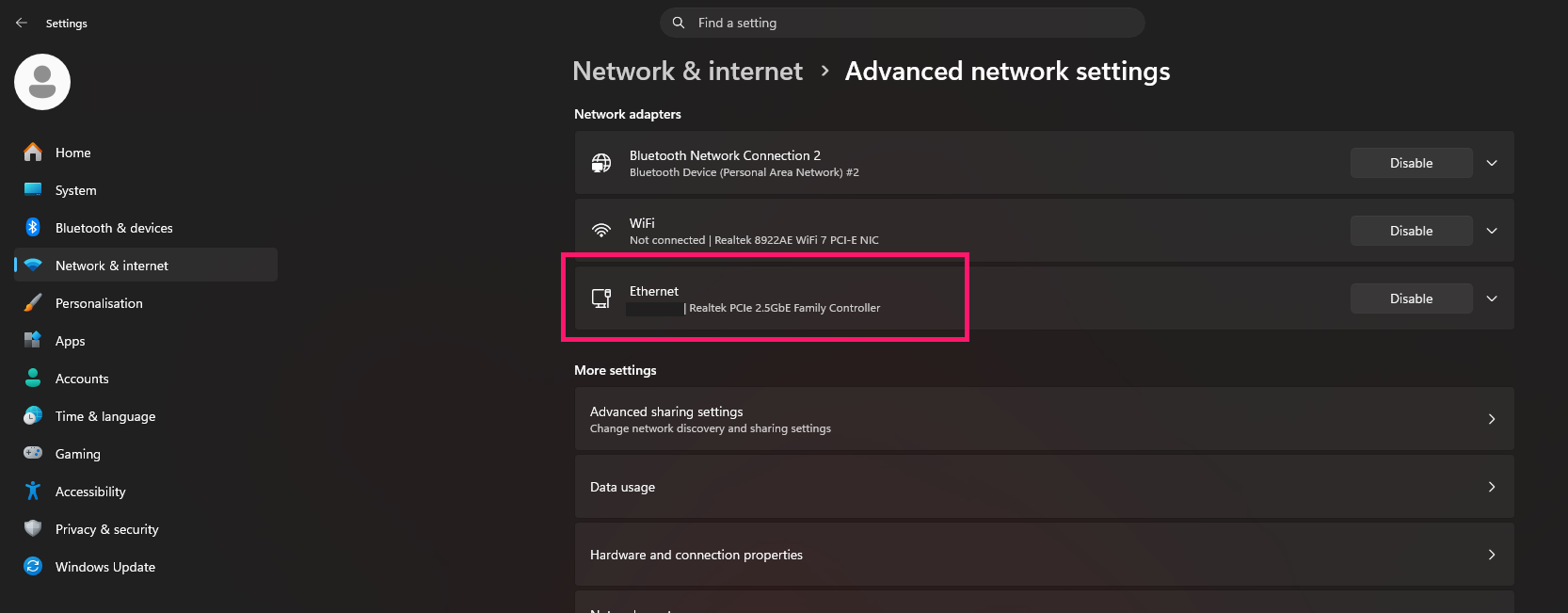Image resolution: width=1568 pixels, height=613 pixels.
Task: Disable the WiFi adapter
Action: (x=1411, y=231)
